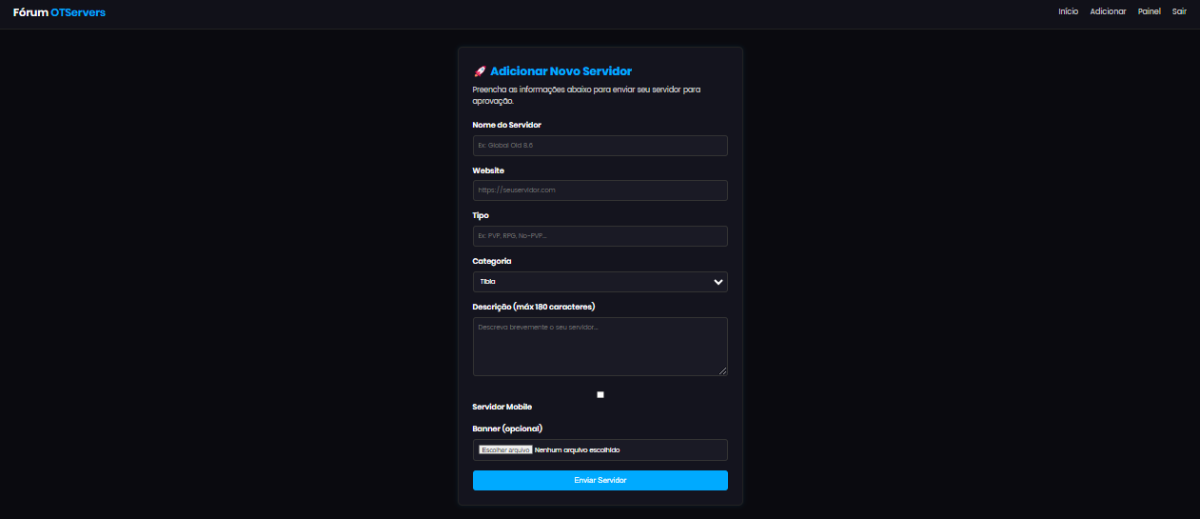Screen dimensions: 1200x519
Task: Go to the Início page
Action: tap(1068, 12)
